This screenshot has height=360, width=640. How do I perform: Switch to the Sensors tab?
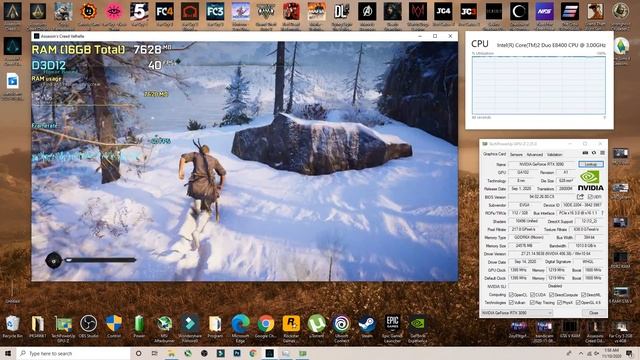(516, 155)
